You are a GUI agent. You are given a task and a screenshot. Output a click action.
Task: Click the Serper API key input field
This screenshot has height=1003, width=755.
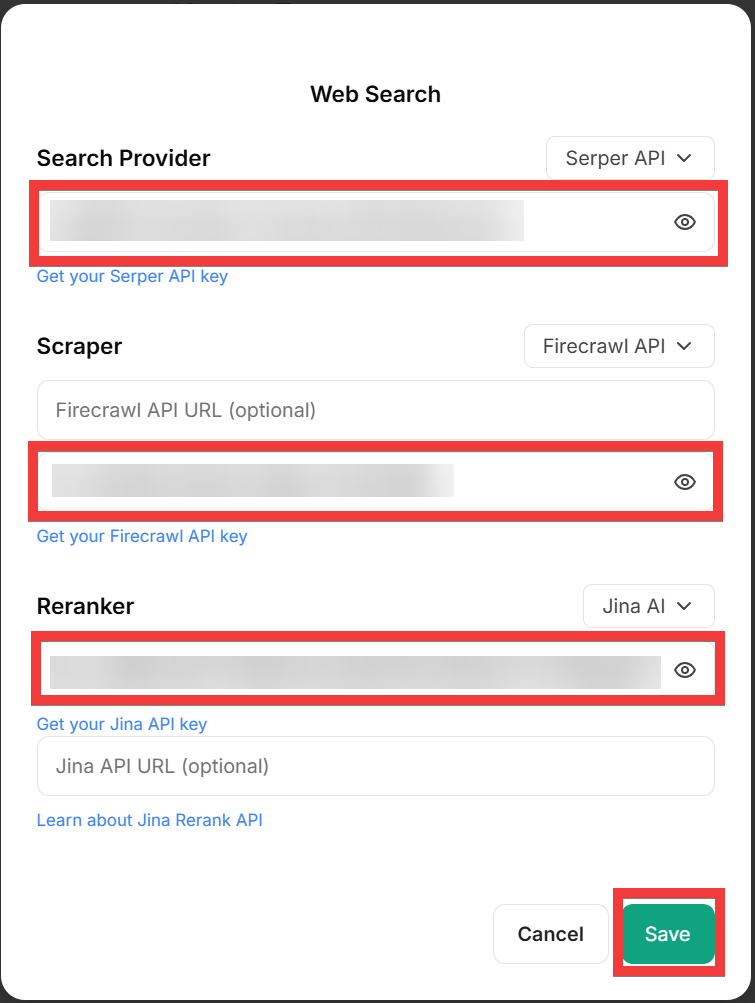point(350,222)
